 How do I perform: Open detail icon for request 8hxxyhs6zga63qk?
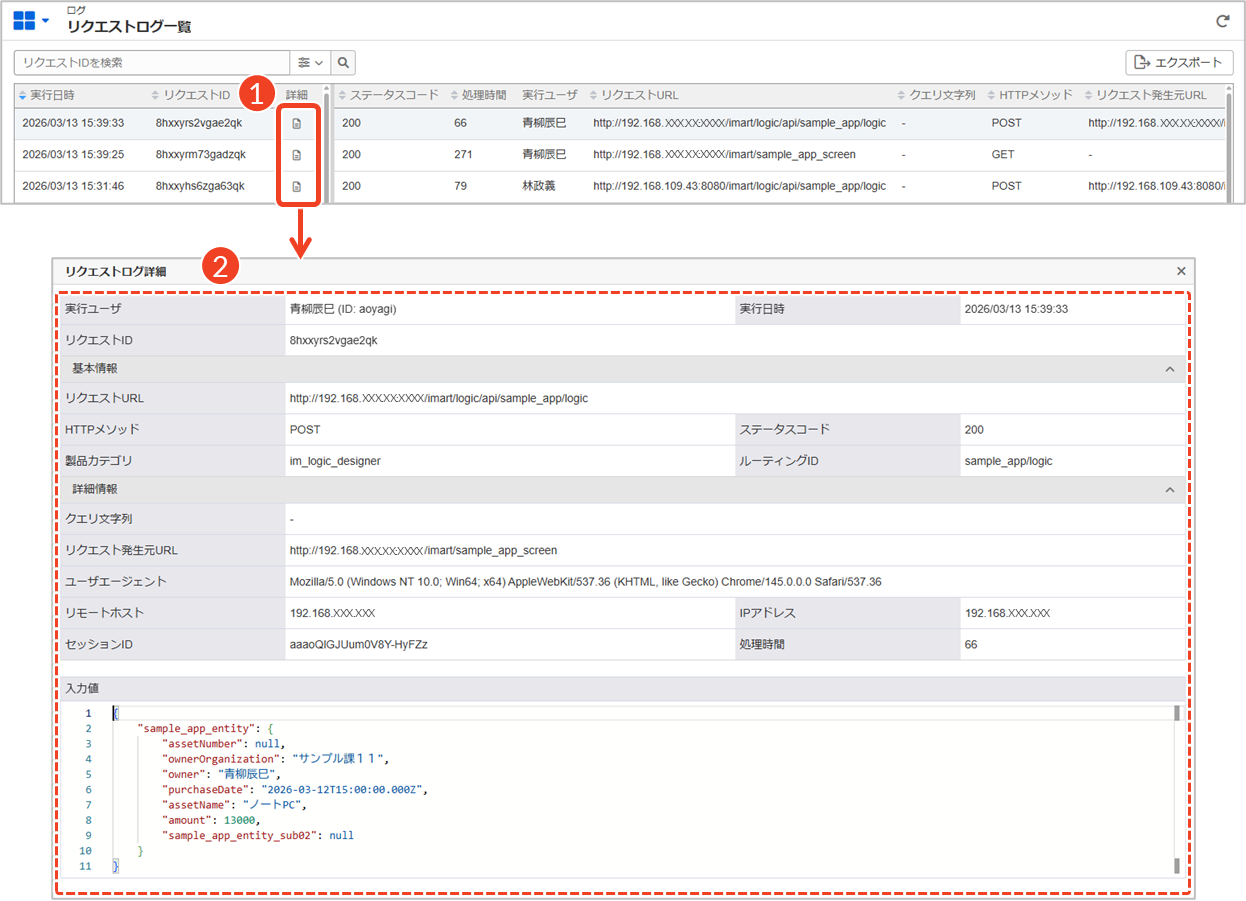coord(296,186)
